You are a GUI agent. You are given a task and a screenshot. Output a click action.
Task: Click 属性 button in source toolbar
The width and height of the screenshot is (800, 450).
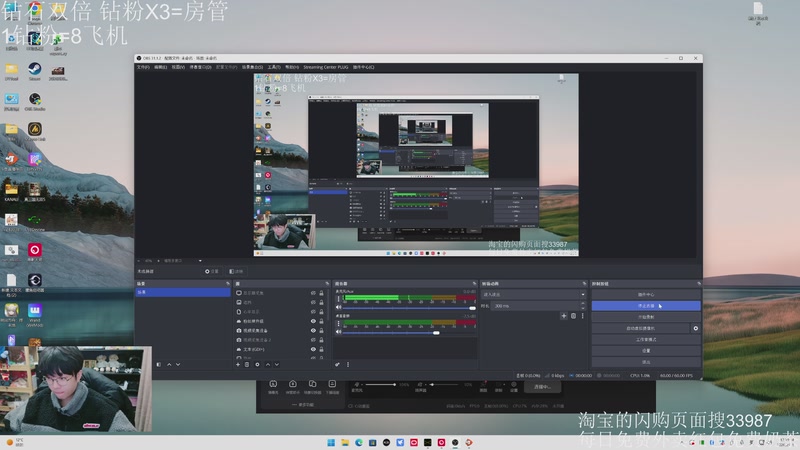coord(212,271)
